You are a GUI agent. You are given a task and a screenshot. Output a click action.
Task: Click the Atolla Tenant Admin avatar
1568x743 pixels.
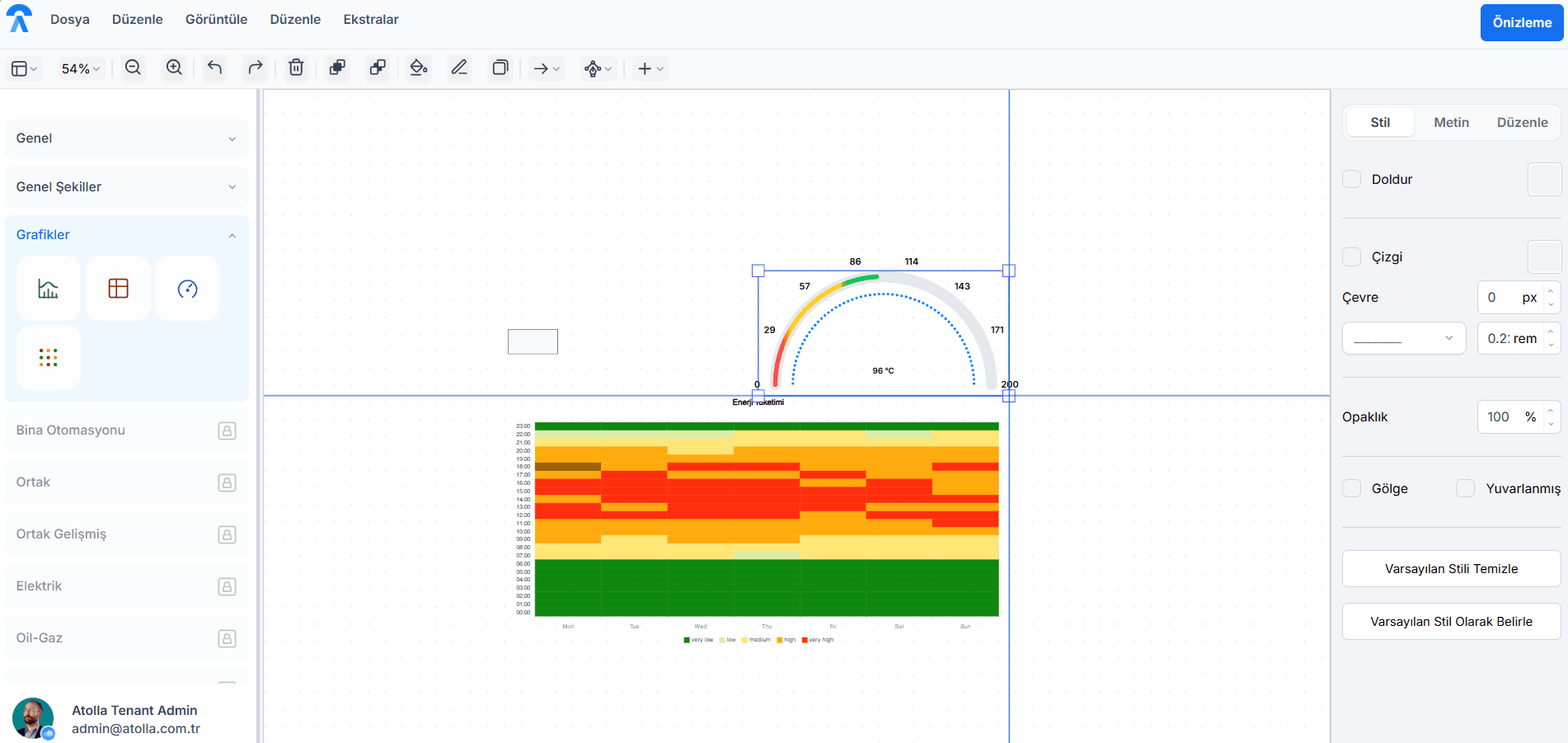(x=33, y=718)
